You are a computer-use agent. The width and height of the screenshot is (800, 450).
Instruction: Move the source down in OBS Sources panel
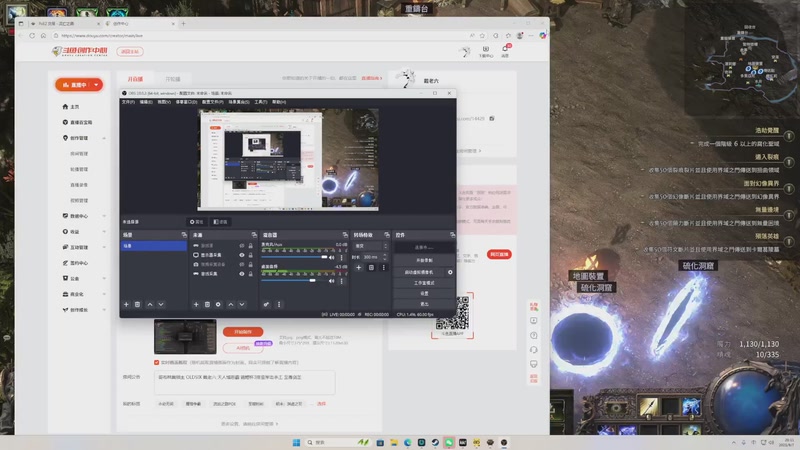click(x=242, y=305)
